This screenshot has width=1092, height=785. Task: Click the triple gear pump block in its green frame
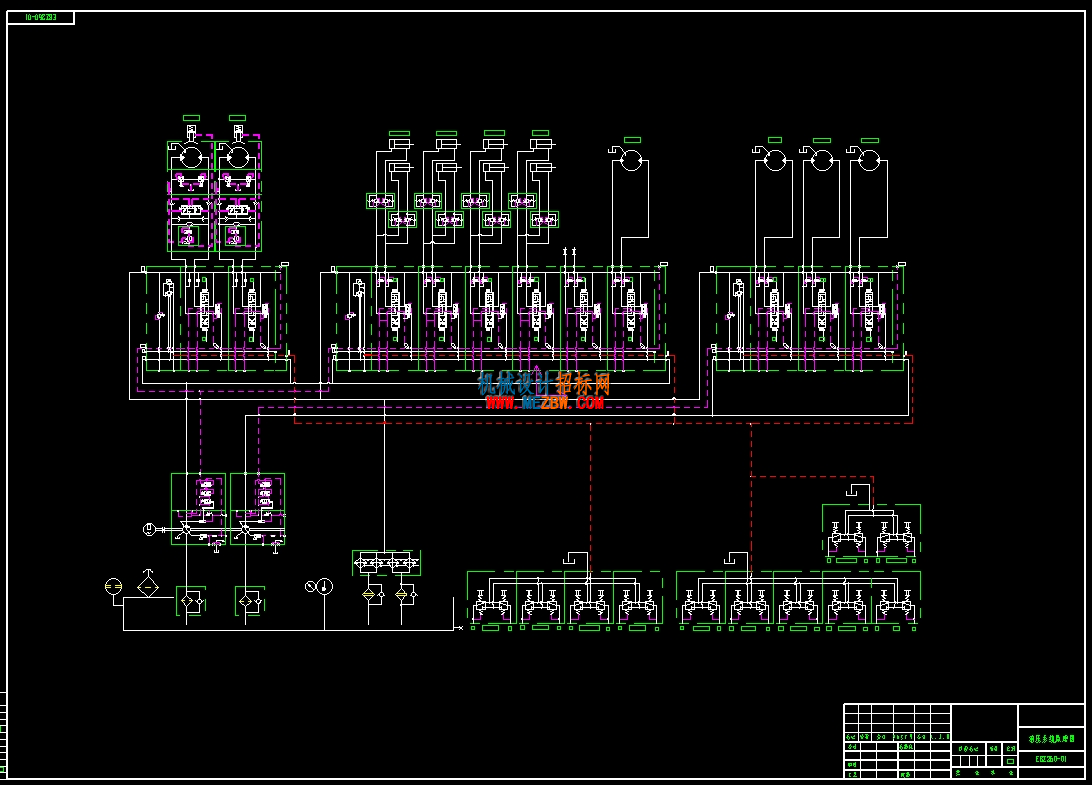(x=387, y=563)
